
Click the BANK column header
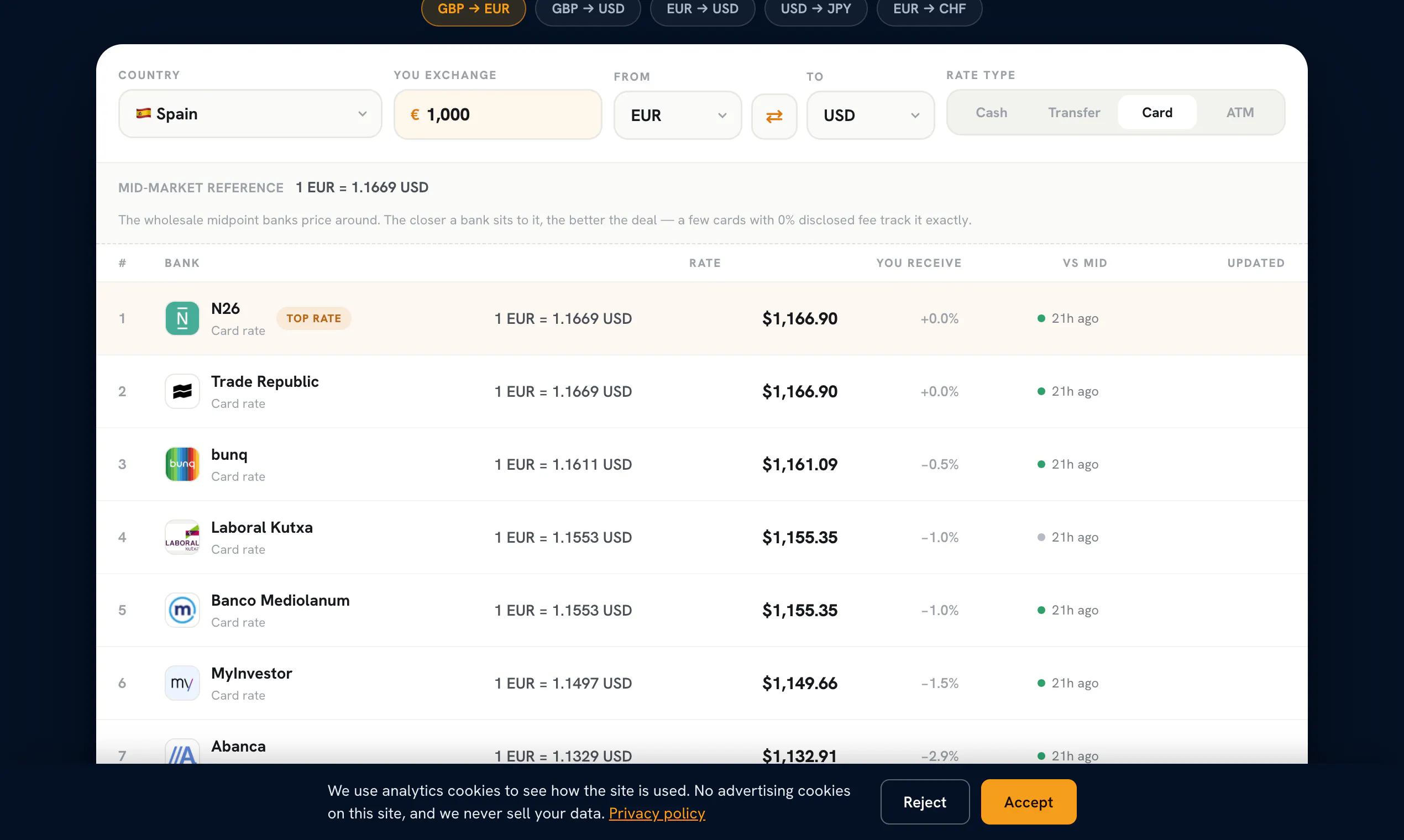pos(182,262)
